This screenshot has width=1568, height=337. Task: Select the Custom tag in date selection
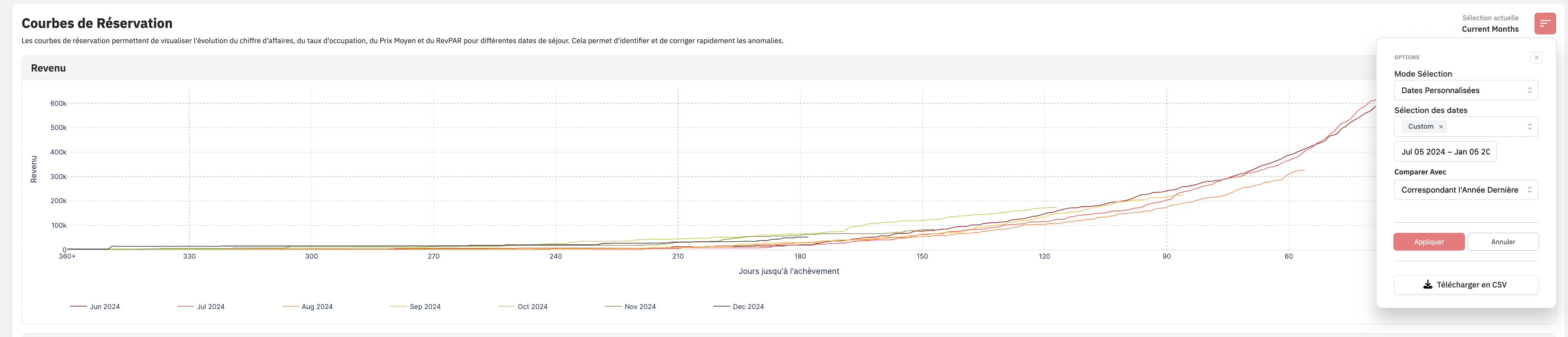[x=1420, y=127]
